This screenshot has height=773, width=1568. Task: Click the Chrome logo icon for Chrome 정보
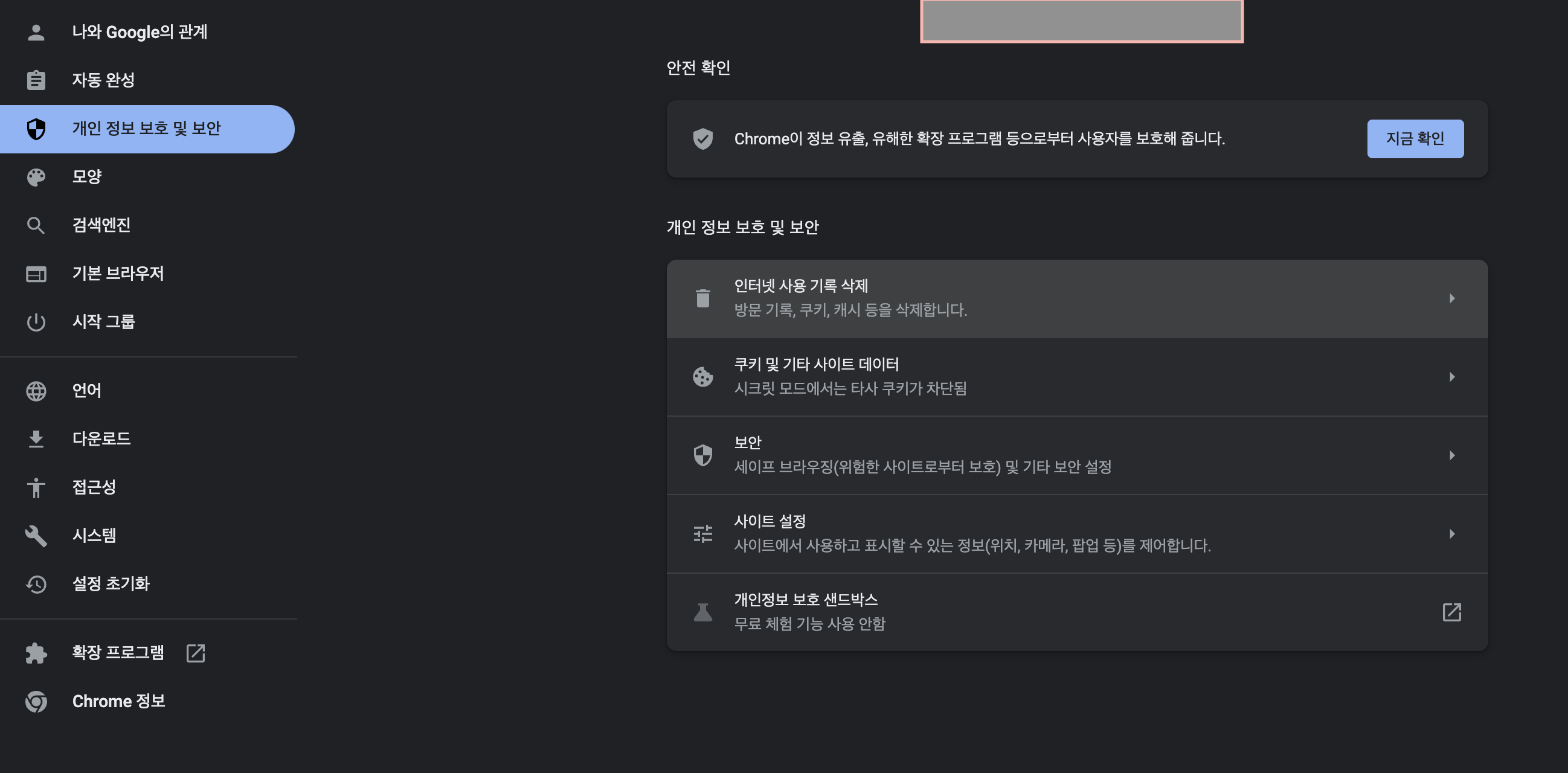36,701
